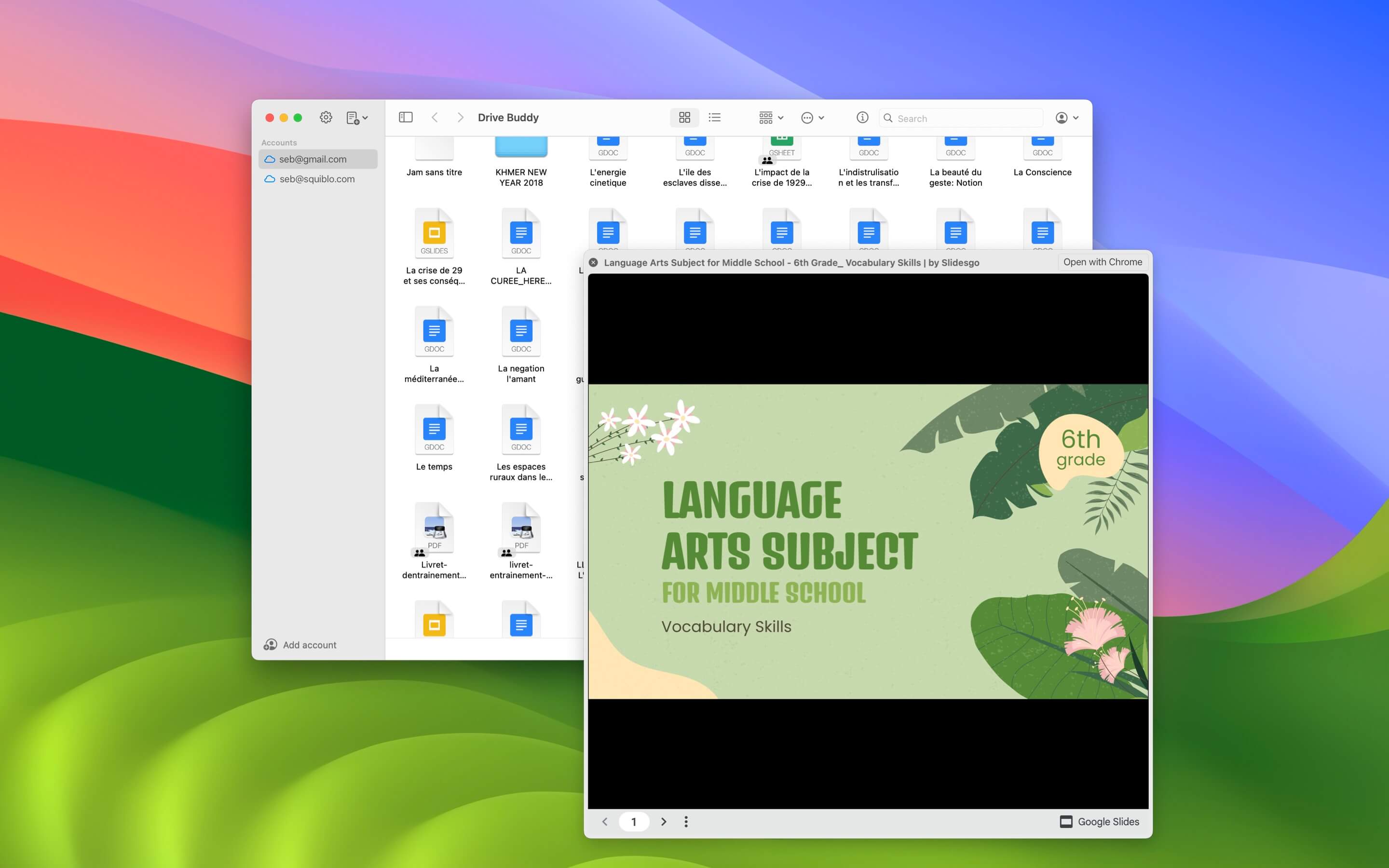Click the Jam sans titre file name
The height and width of the screenshot is (868, 1389).
pos(435,172)
